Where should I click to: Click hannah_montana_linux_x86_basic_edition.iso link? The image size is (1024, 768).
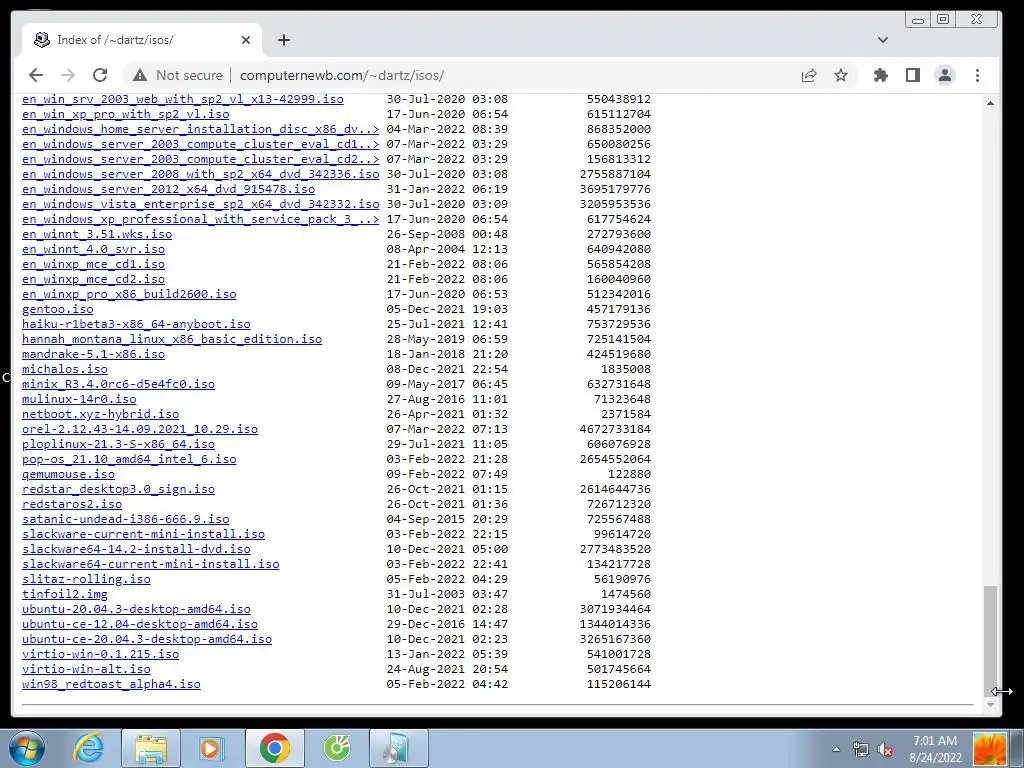(172, 339)
